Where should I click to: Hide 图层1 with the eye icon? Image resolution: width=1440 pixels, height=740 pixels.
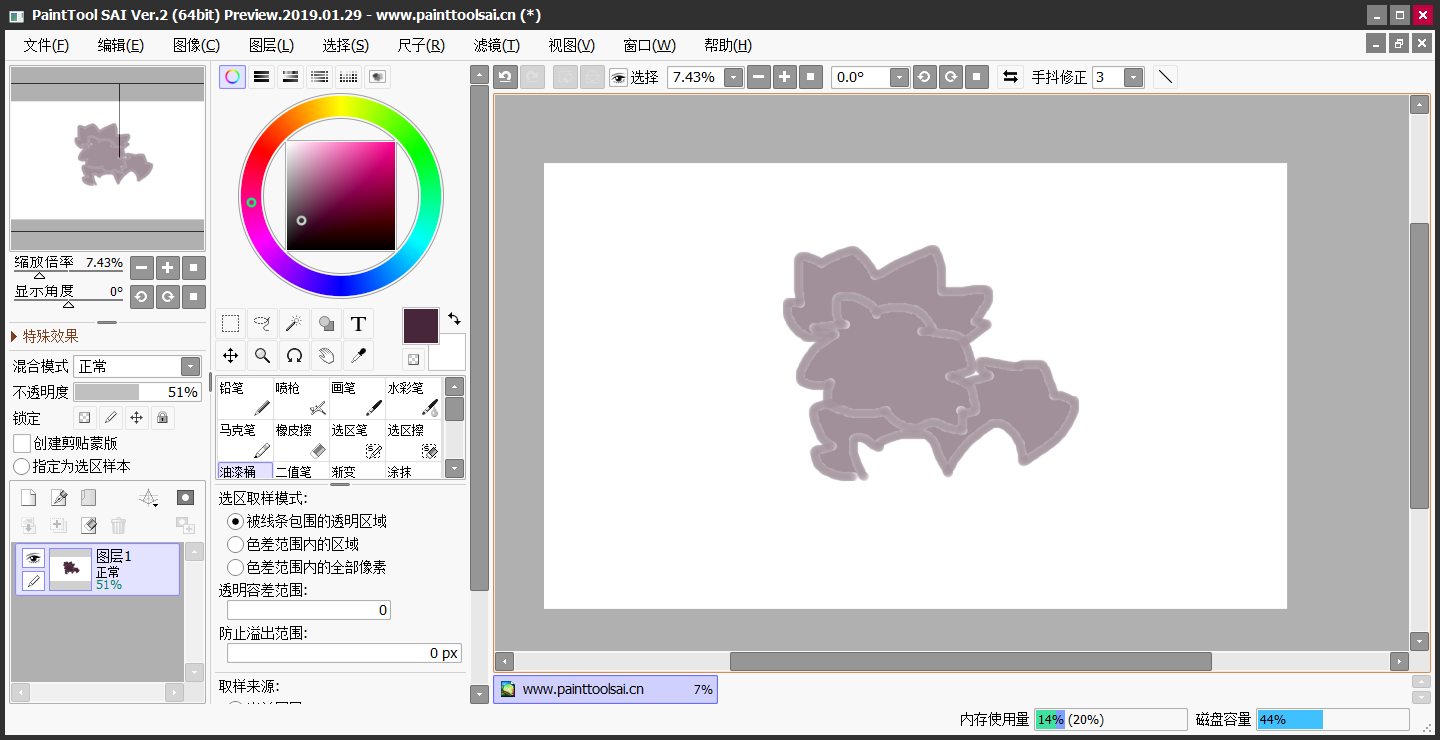[x=33, y=558]
